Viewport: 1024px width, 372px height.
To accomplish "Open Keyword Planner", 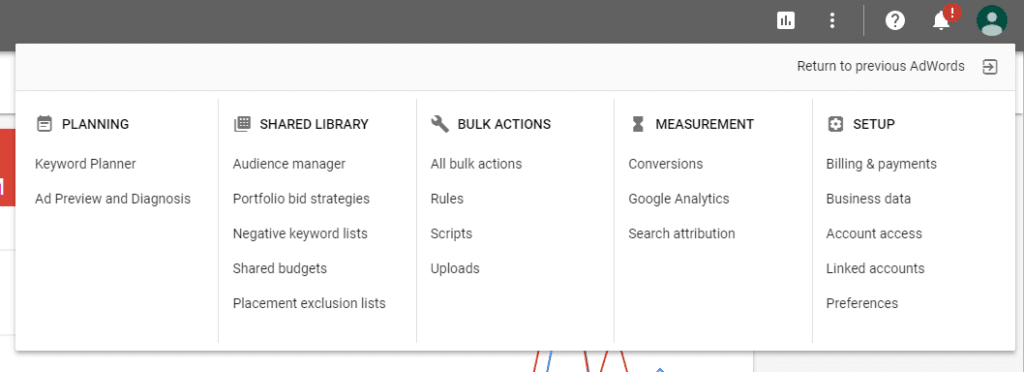I will (x=86, y=164).
